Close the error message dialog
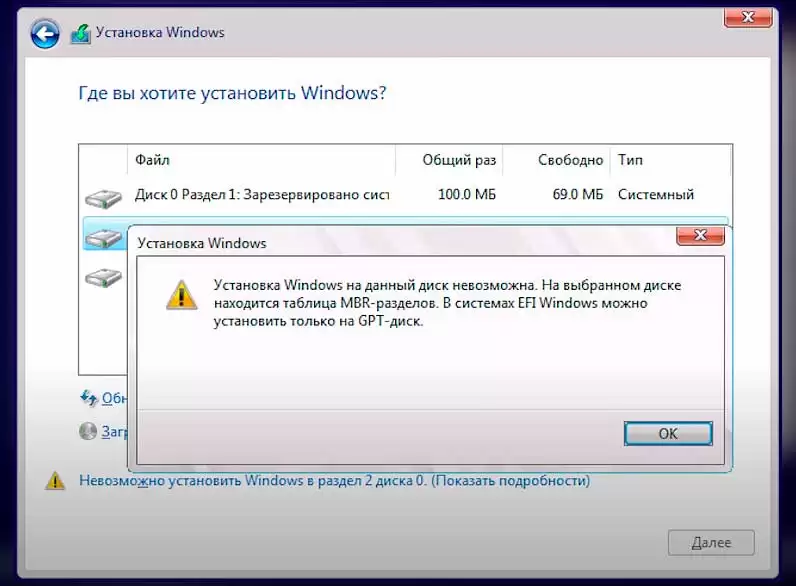The width and height of the screenshot is (796, 586). click(x=701, y=235)
